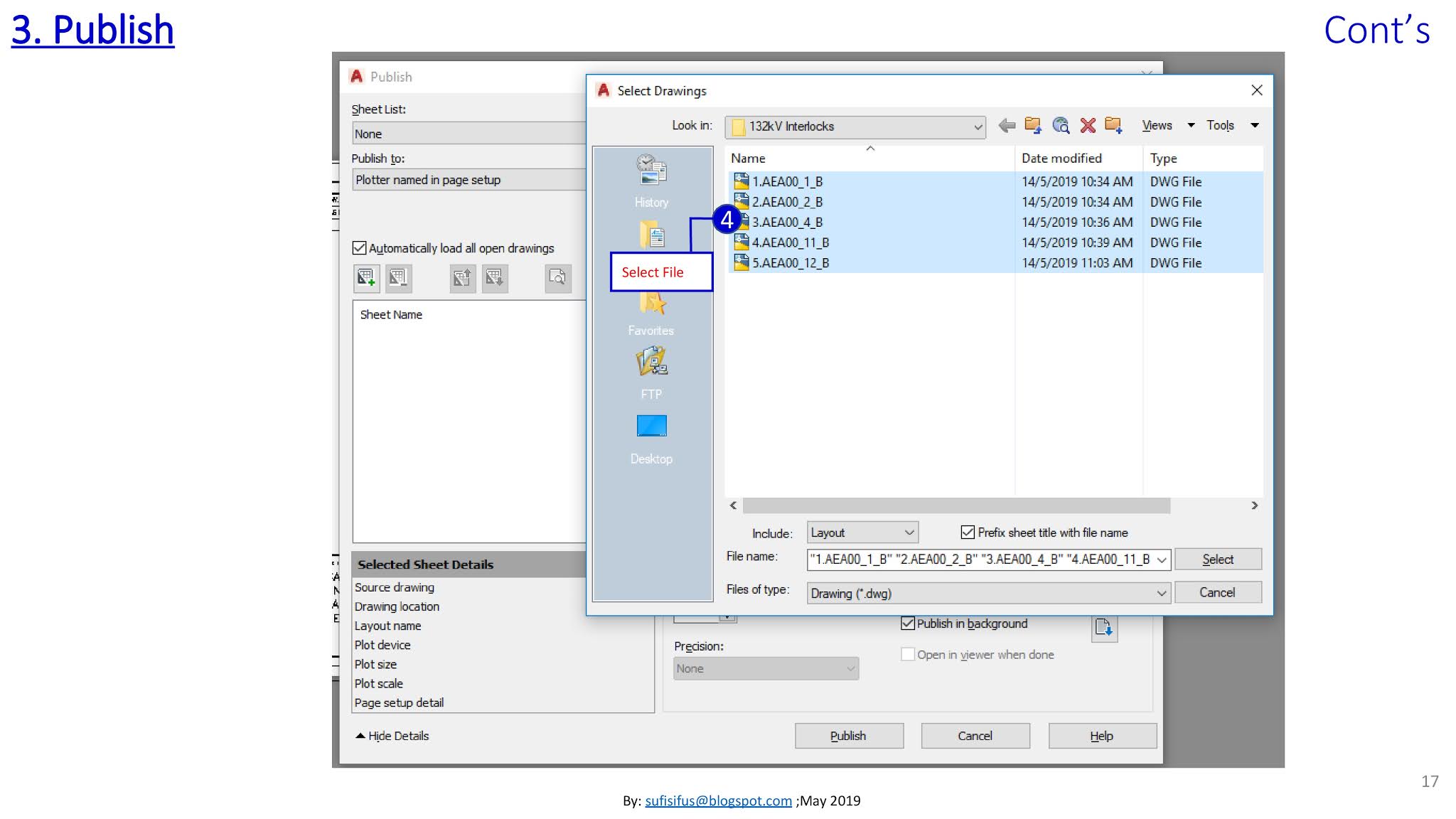
Task: Open the FTP location in sidebar
Action: pos(651,372)
